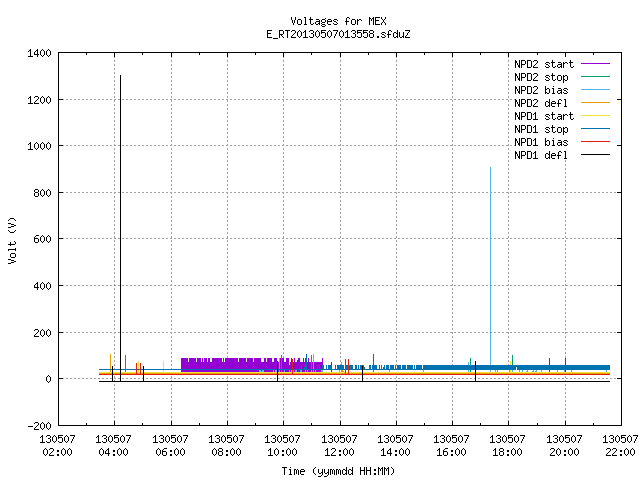Click the -200 y-axis tick label
This screenshot has height=480, width=640.
point(40,426)
